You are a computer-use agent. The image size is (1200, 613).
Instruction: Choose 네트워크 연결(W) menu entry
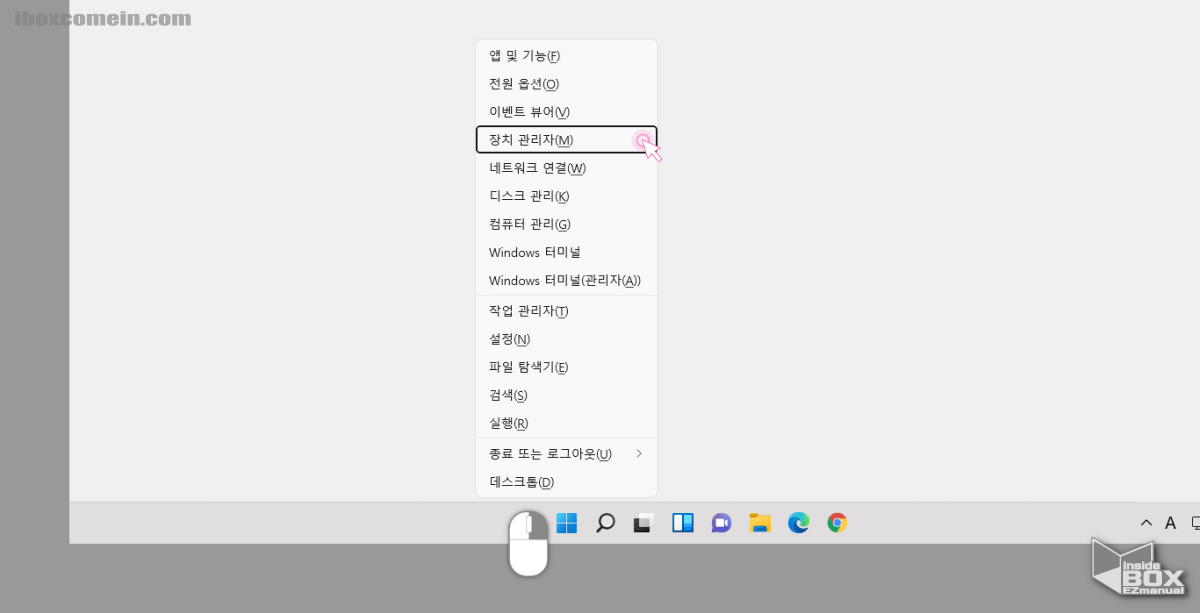click(566, 168)
